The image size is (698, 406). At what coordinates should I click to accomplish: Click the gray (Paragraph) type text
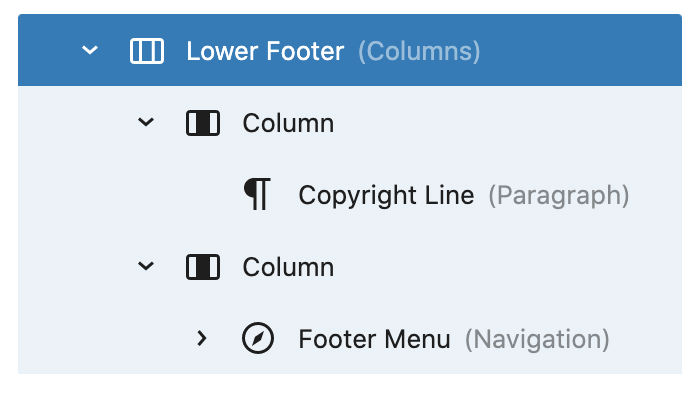click(558, 196)
